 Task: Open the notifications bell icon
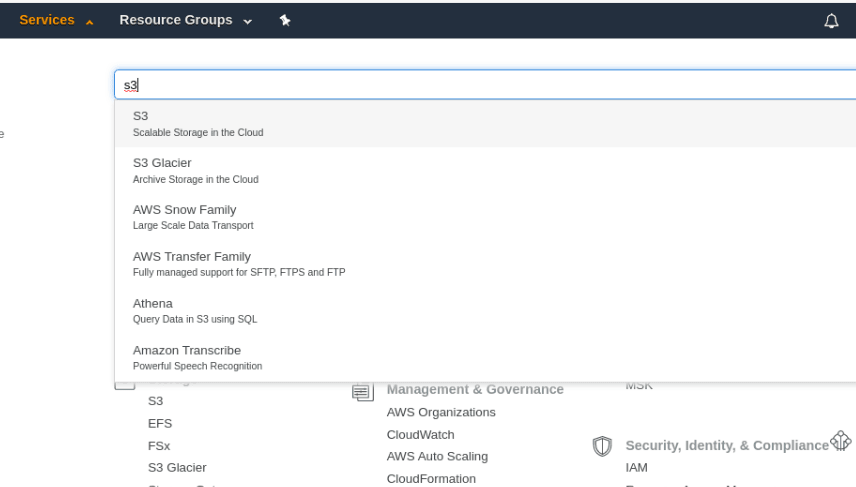[x=831, y=21]
